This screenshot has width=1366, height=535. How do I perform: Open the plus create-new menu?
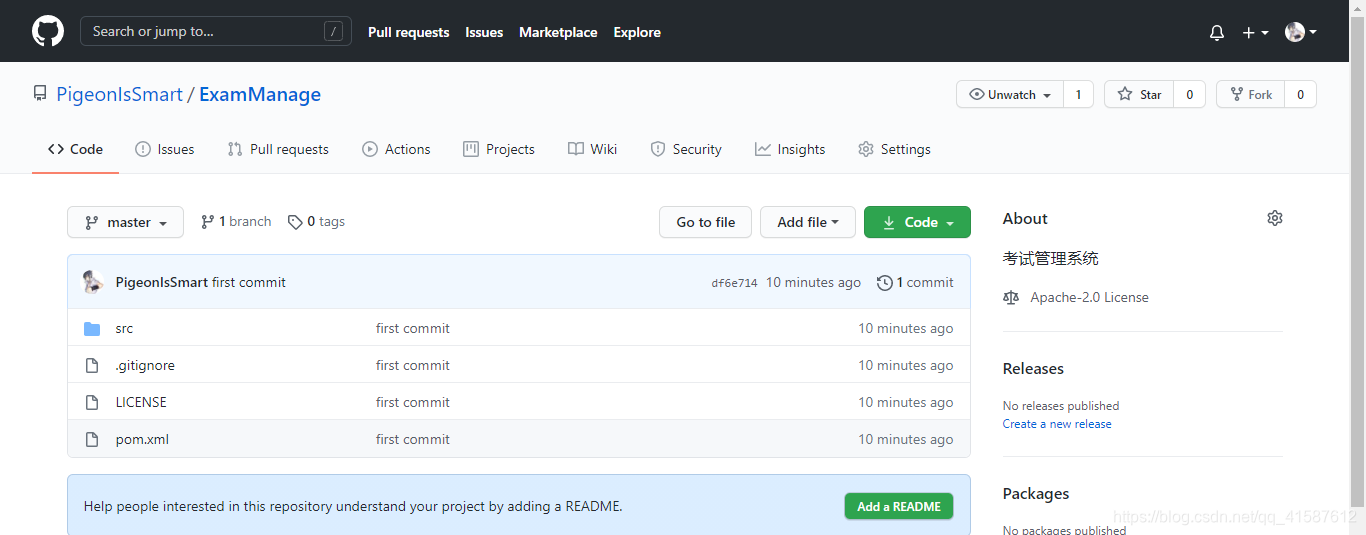click(1255, 32)
